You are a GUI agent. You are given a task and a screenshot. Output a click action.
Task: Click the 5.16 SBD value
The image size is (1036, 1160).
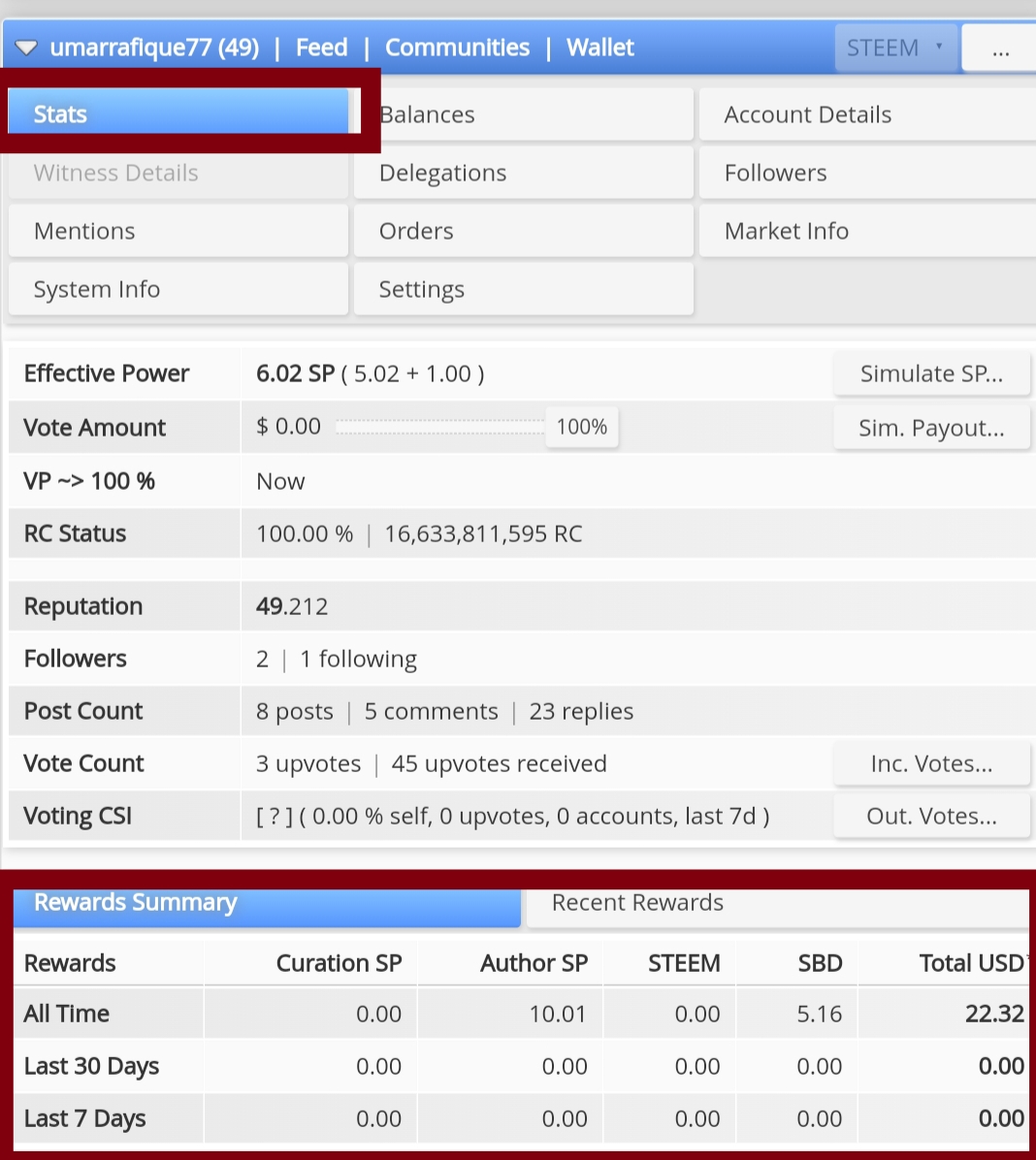pos(819,1014)
